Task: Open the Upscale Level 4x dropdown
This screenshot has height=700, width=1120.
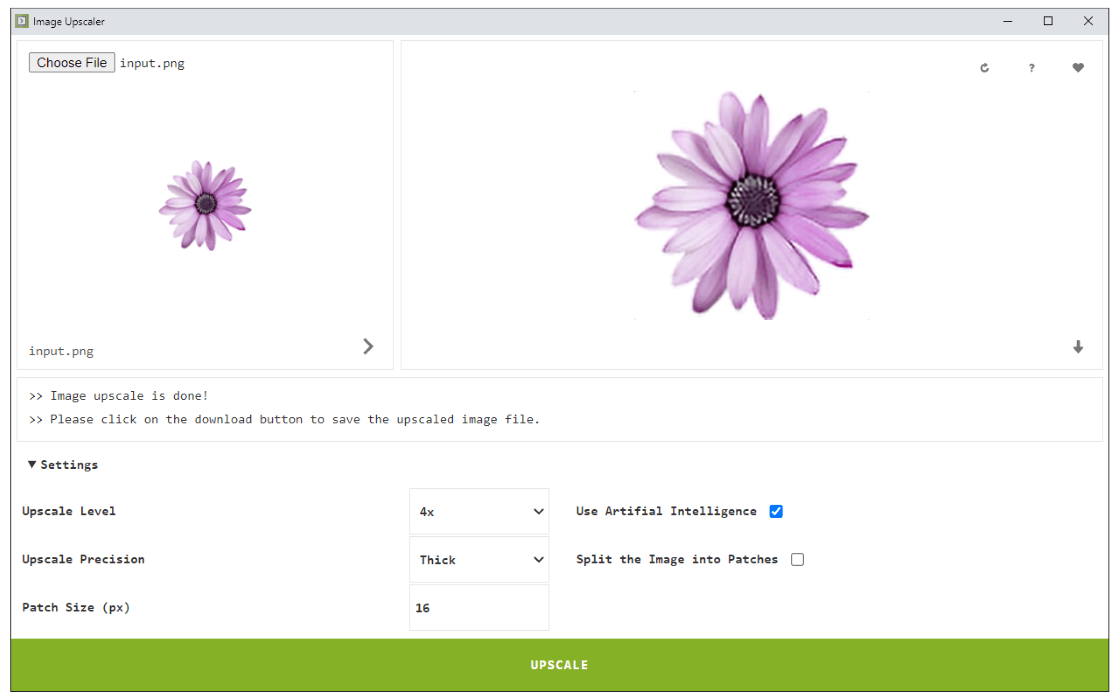Action: pos(479,511)
